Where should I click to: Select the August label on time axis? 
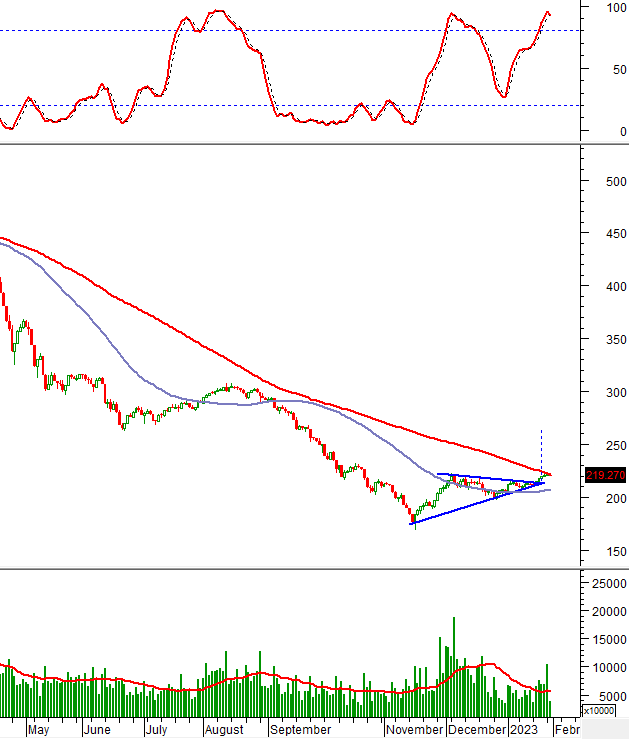[224, 730]
